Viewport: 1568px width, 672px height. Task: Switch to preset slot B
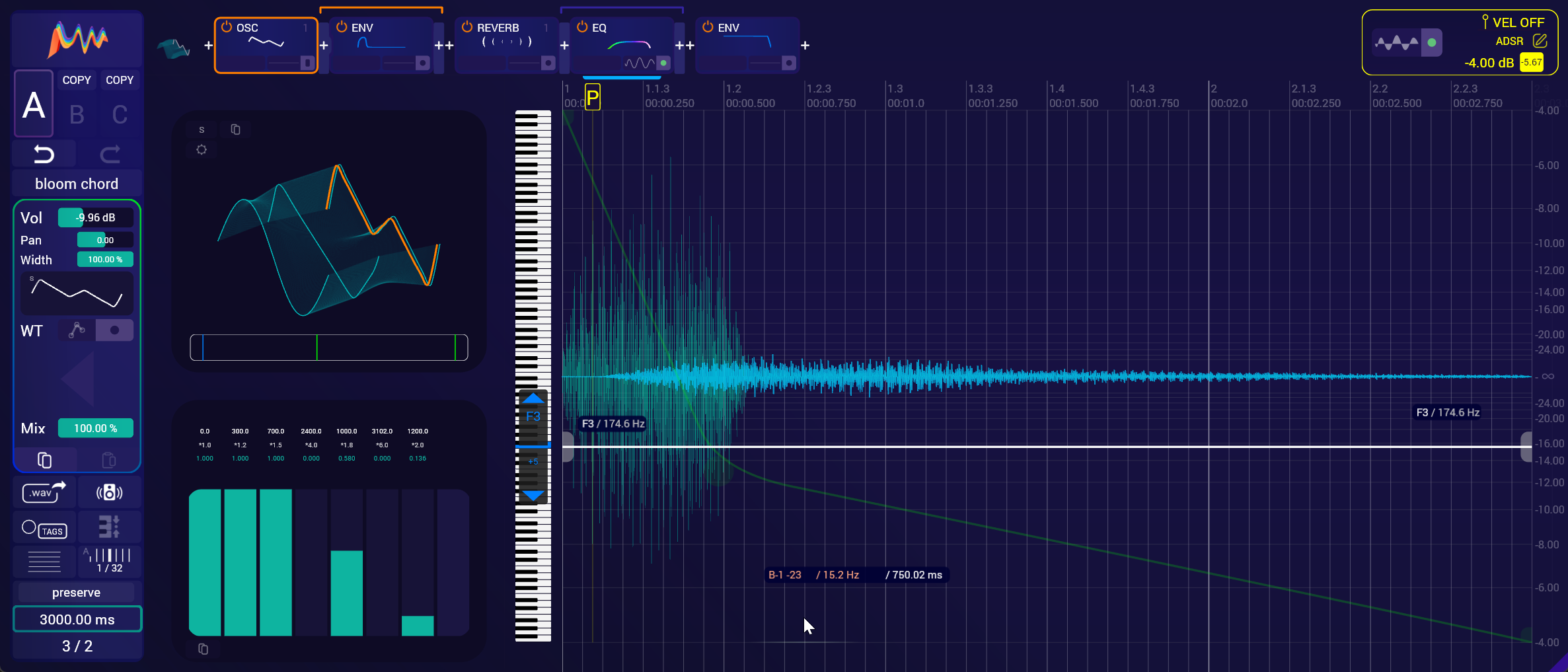tap(77, 114)
